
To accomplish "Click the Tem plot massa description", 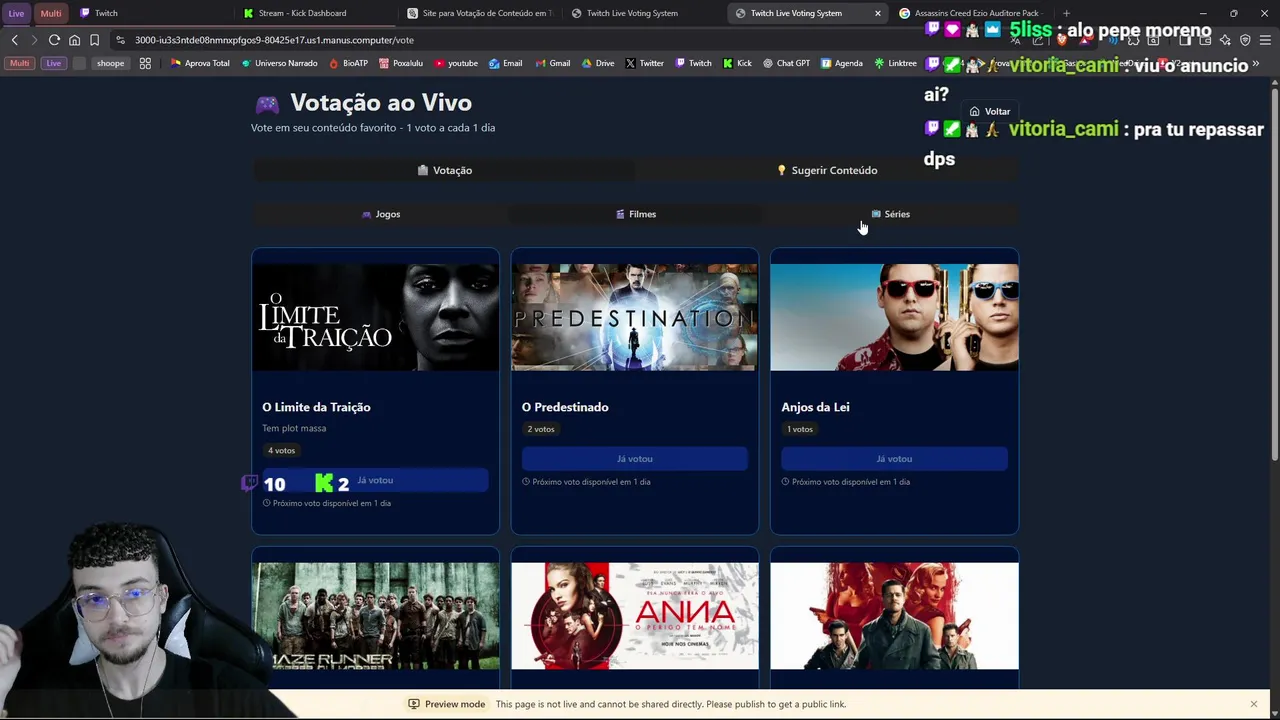I will point(294,428).
